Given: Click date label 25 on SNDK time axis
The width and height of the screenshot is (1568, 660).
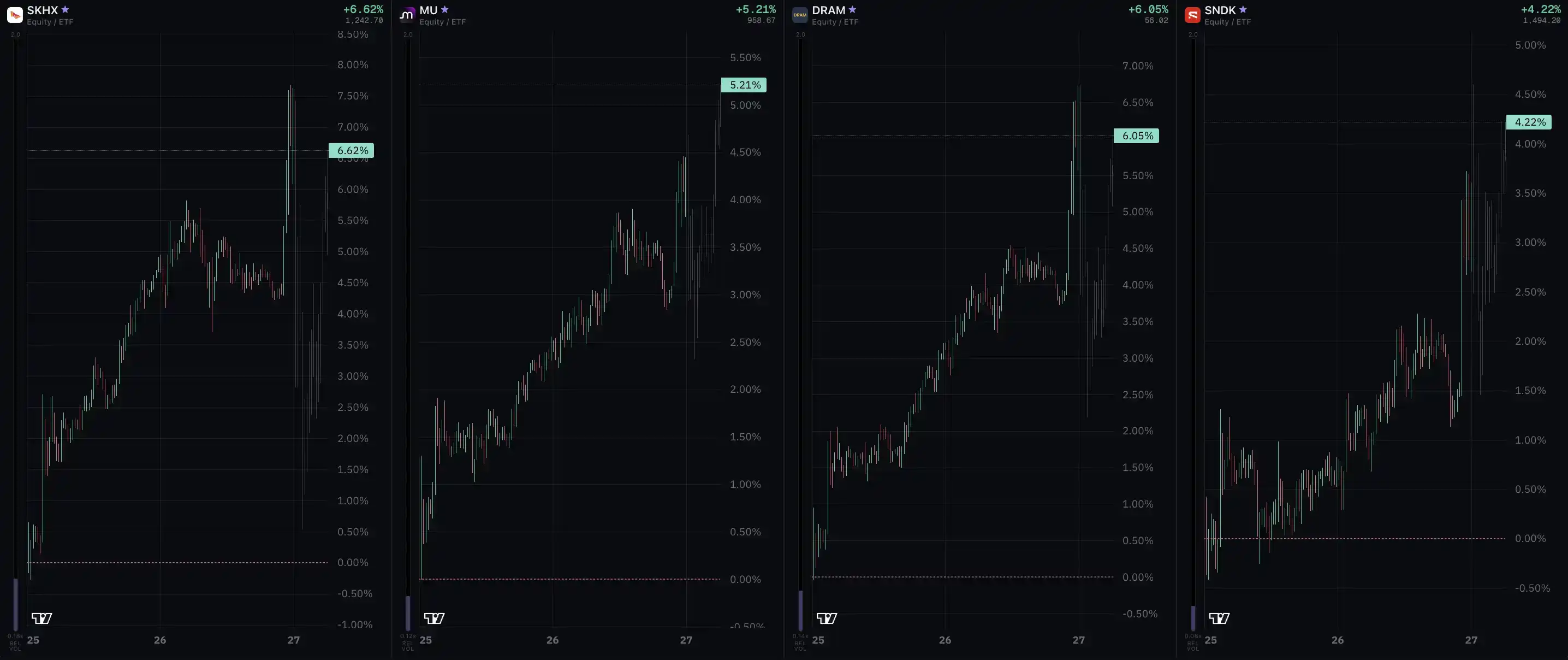Looking at the screenshot, I should click(x=1211, y=640).
